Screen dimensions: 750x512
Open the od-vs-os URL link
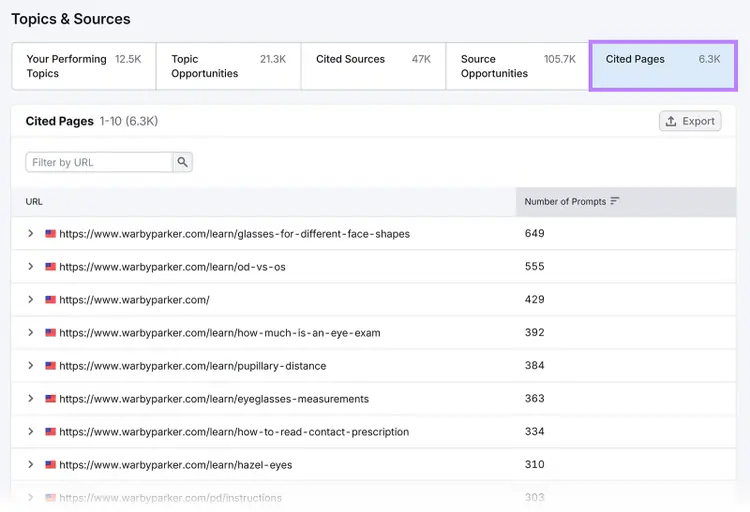[x=172, y=267]
